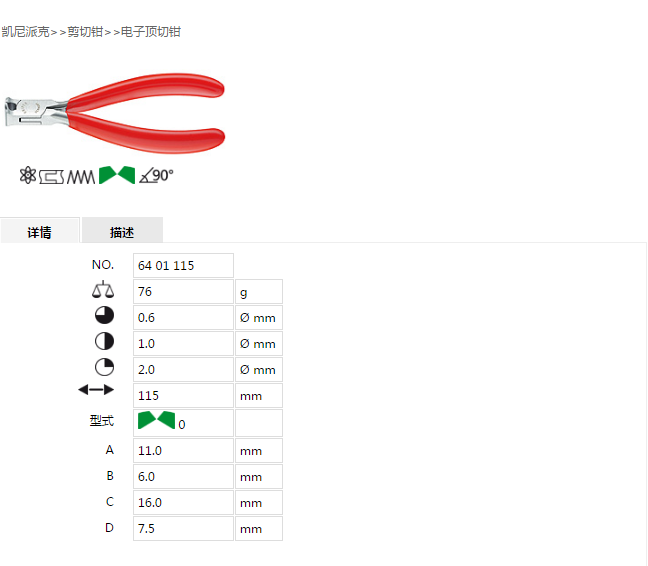Click the red pliers product image
This screenshot has width=648, height=566.
coord(114,113)
